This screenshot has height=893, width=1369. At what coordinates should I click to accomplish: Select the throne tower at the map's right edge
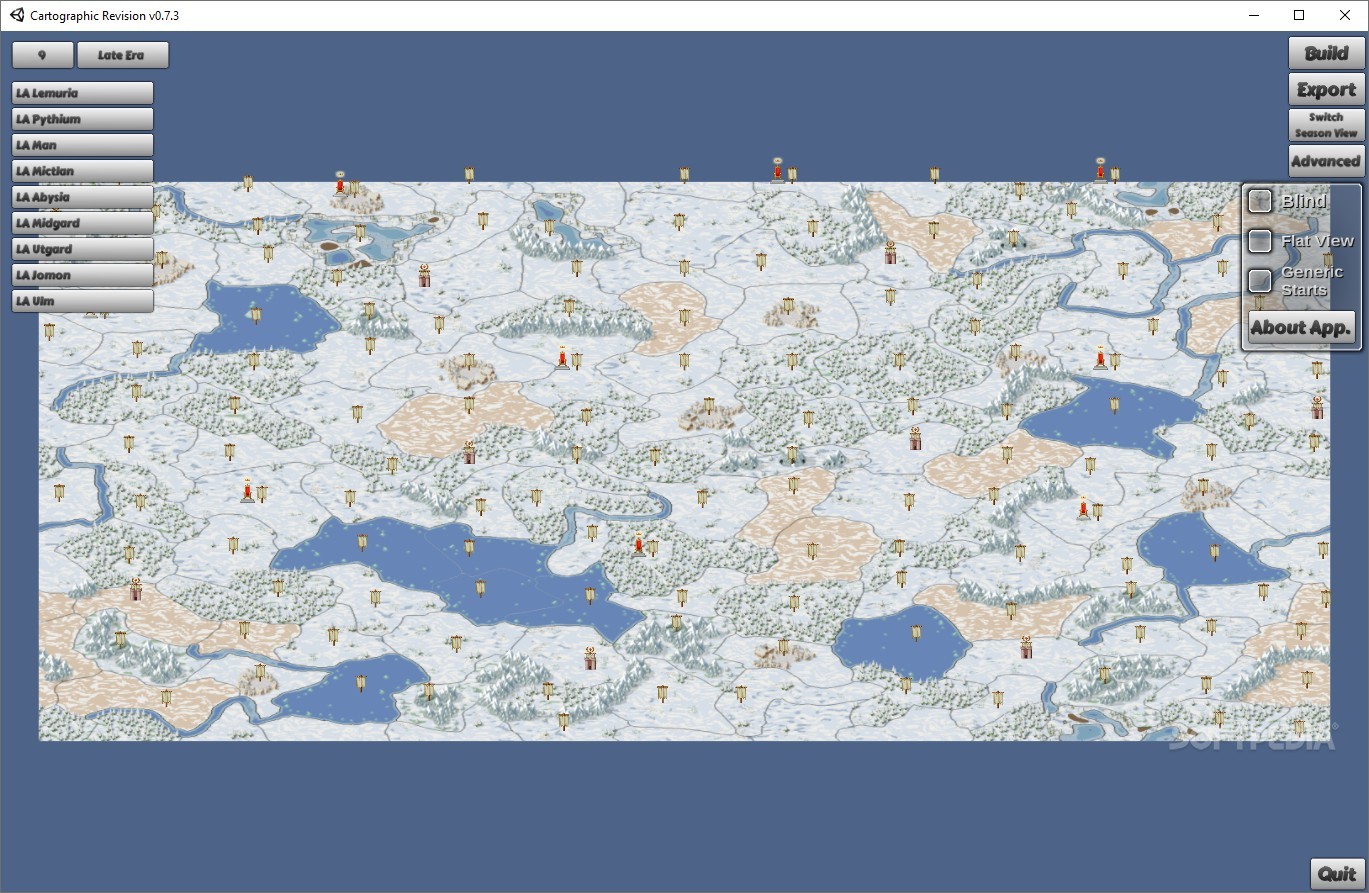pyautogui.click(x=1317, y=406)
